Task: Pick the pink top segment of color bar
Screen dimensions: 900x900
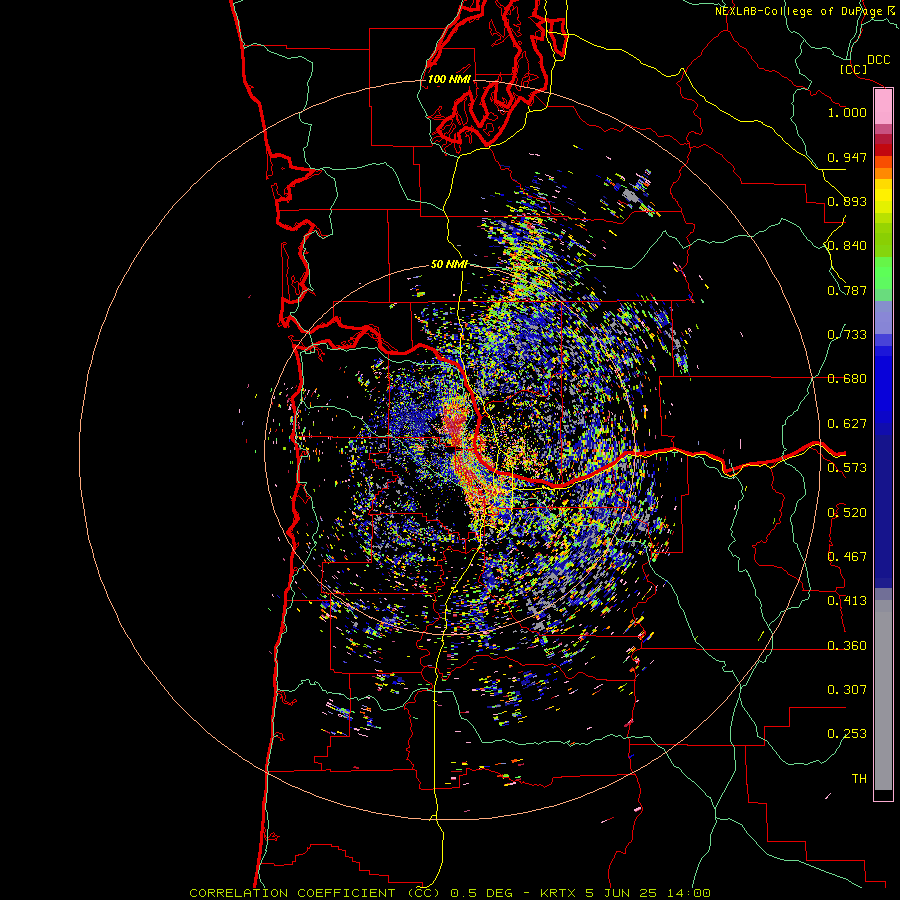Action: (883, 107)
